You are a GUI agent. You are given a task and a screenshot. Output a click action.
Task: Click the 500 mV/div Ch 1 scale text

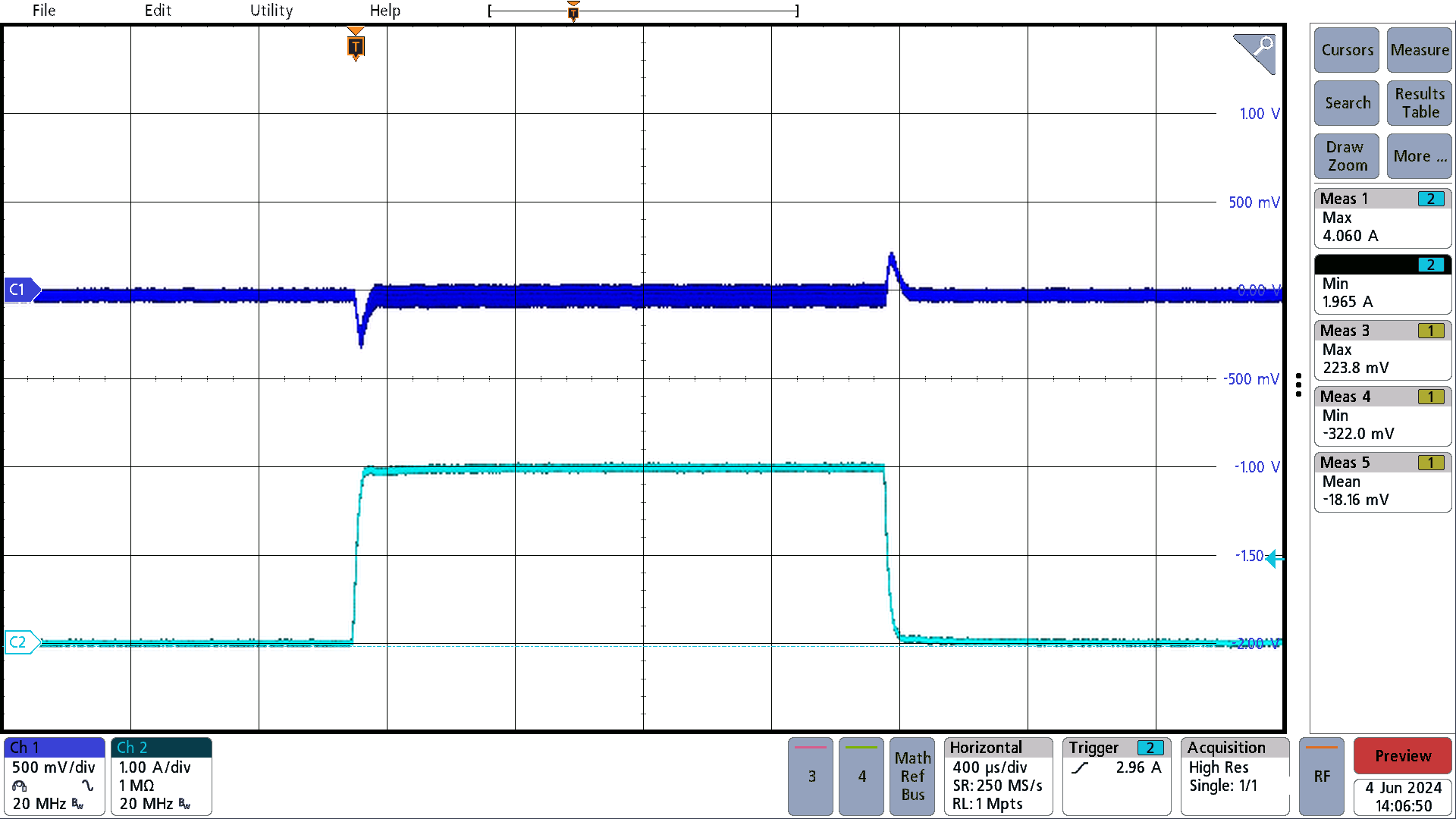53,767
